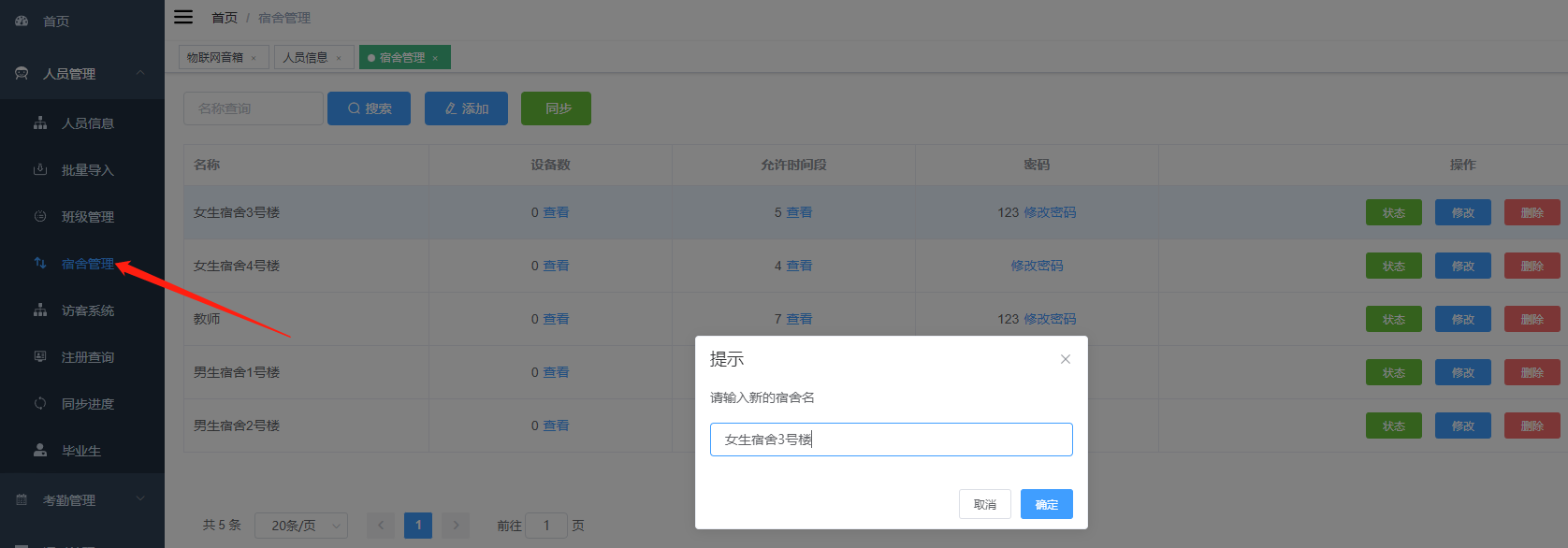
Task: Click the new dormitory name input
Action: [x=892, y=440]
